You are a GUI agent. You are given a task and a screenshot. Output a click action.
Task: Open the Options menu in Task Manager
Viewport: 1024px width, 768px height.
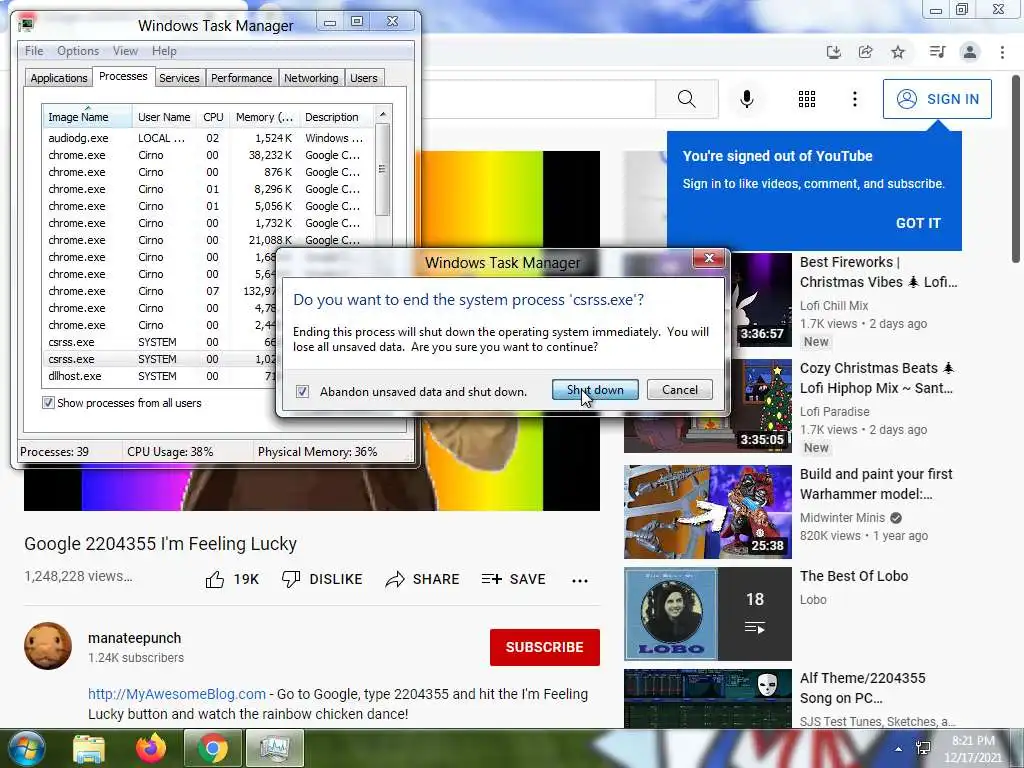pyautogui.click(x=78, y=51)
